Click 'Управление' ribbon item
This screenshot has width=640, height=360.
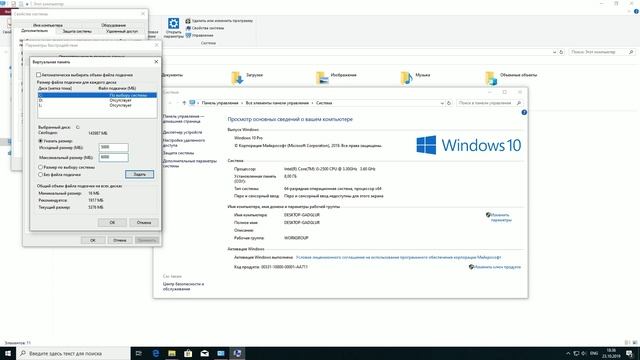pos(200,36)
